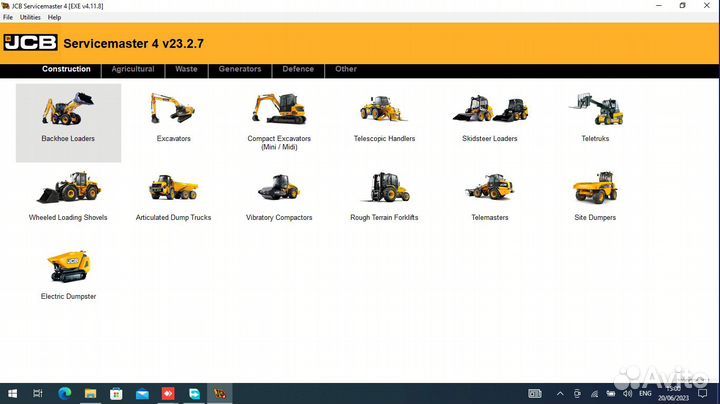Click the JCB logo in the header

coord(31,43)
